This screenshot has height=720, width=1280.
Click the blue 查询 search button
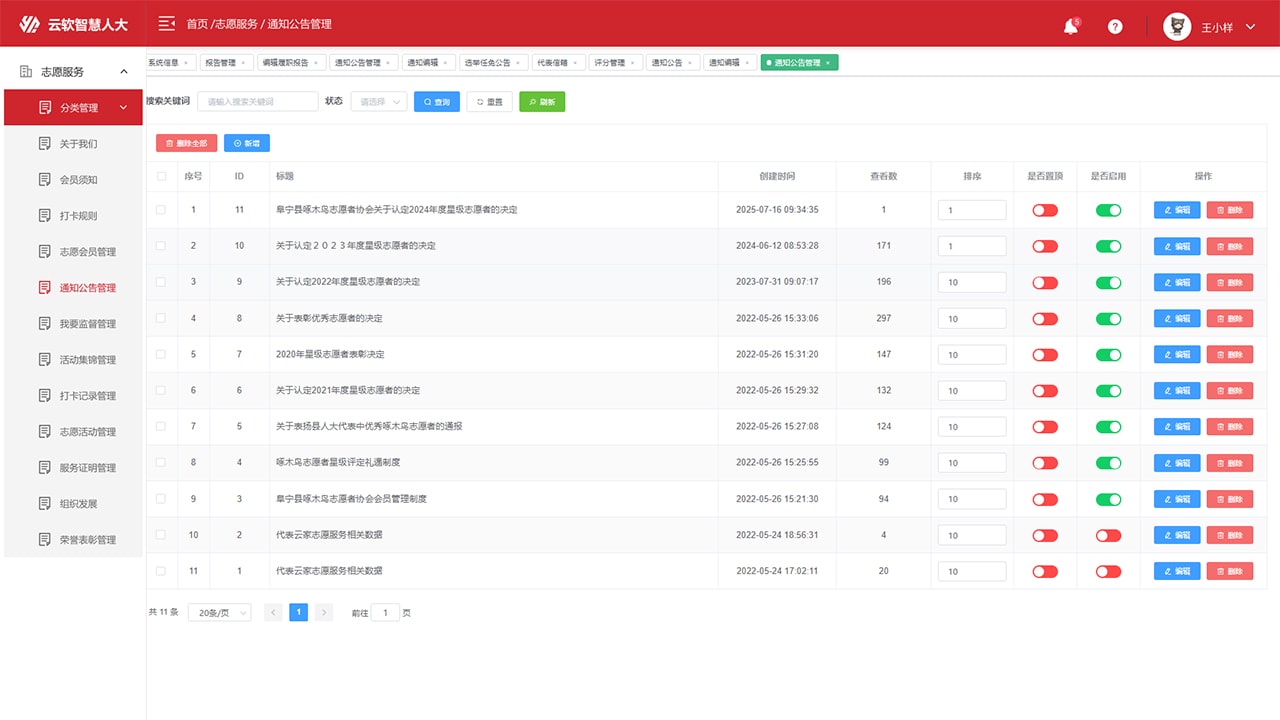click(x=437, y=102)
